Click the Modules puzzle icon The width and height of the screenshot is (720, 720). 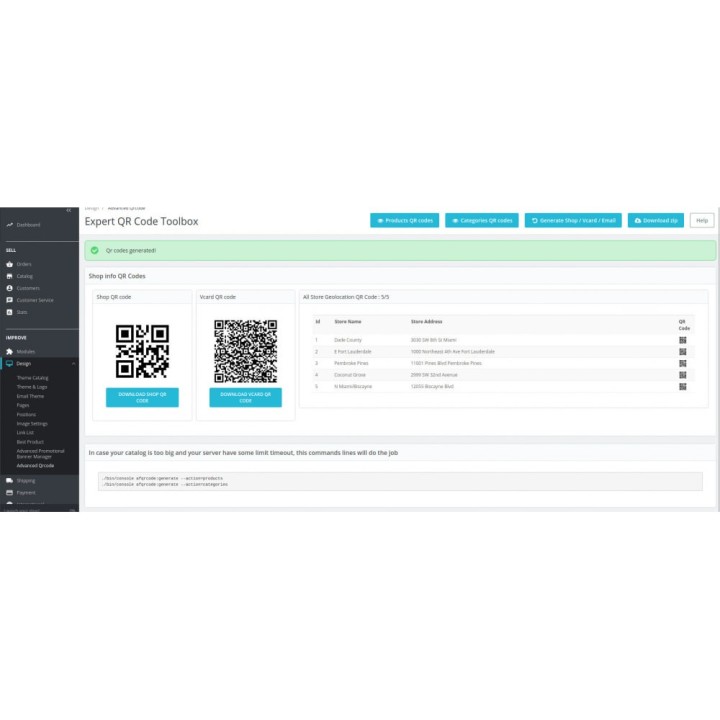tap(10, 352)
